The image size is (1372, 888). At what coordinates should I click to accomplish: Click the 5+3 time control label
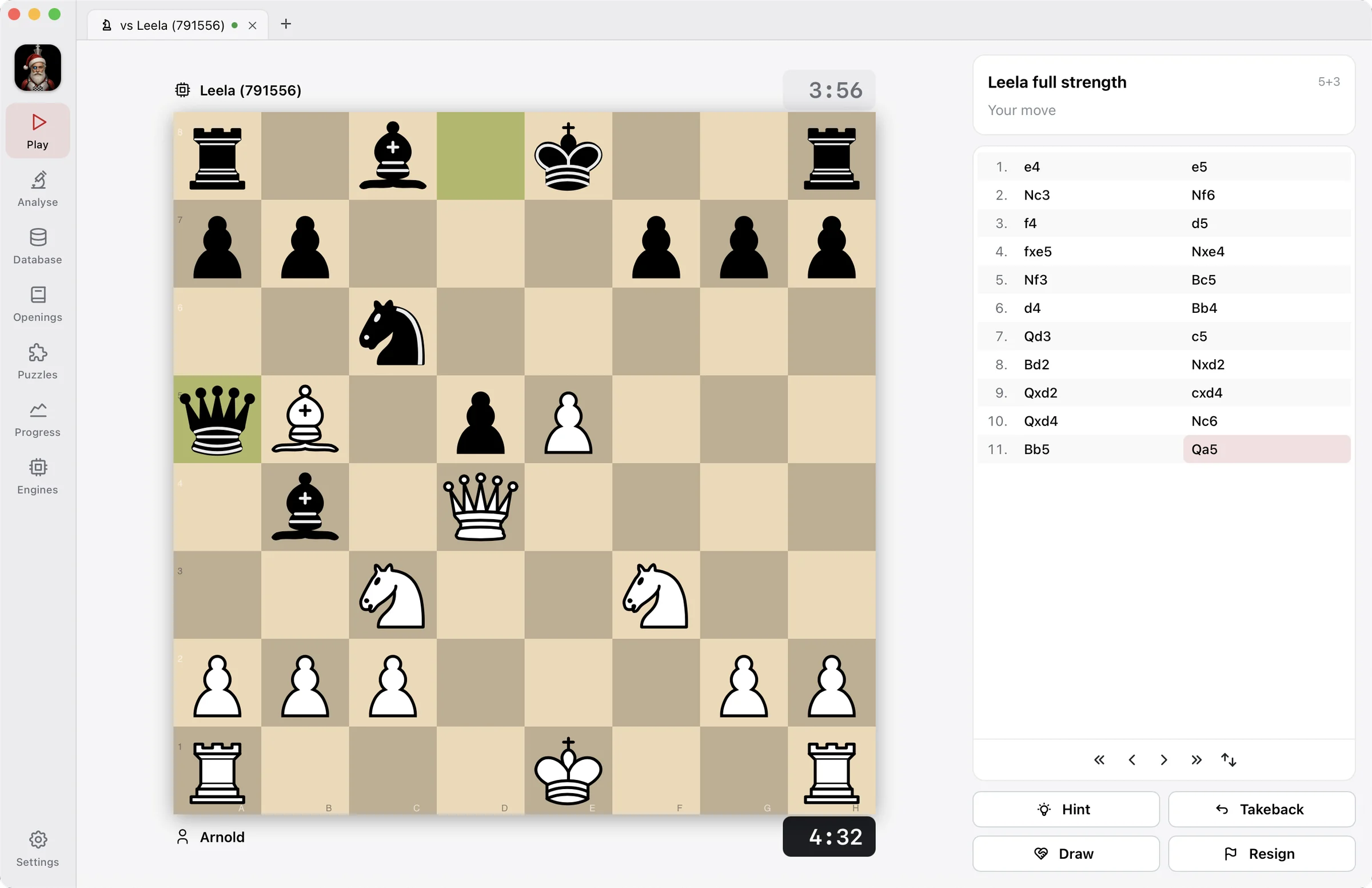1329,82
